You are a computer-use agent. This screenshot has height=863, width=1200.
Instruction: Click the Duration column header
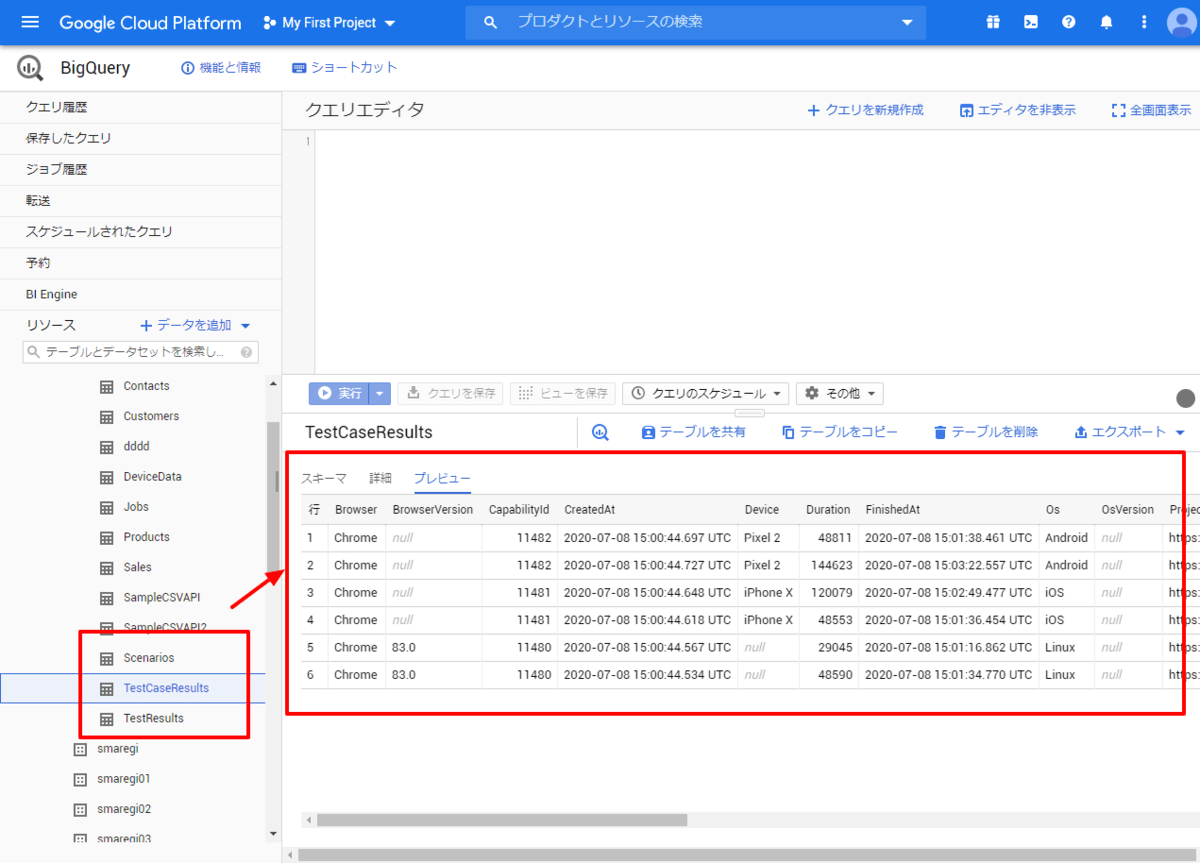tap(828, 509)
